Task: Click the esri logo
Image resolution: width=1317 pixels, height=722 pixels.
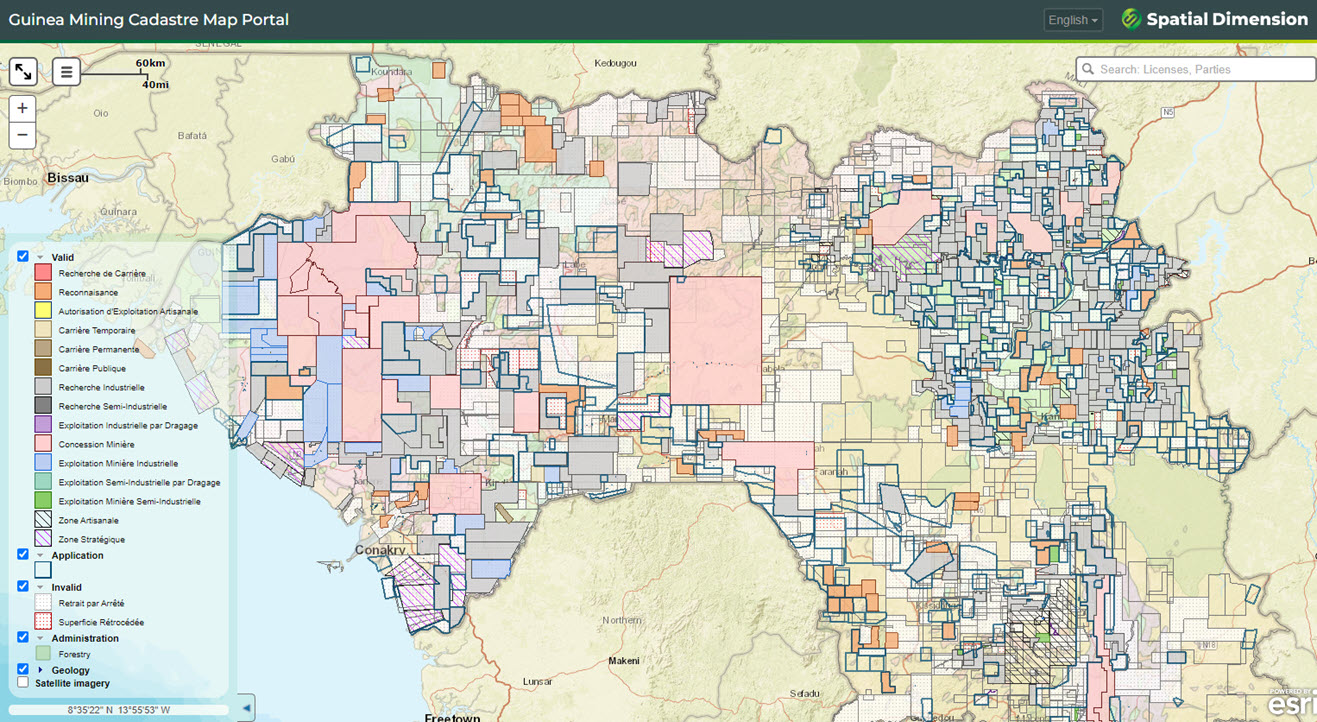Action: pyautogui.click(x=1292, y=703)
